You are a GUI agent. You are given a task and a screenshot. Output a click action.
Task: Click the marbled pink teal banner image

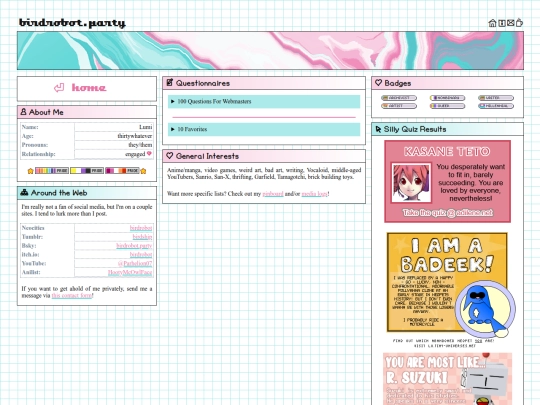(270, 51)
